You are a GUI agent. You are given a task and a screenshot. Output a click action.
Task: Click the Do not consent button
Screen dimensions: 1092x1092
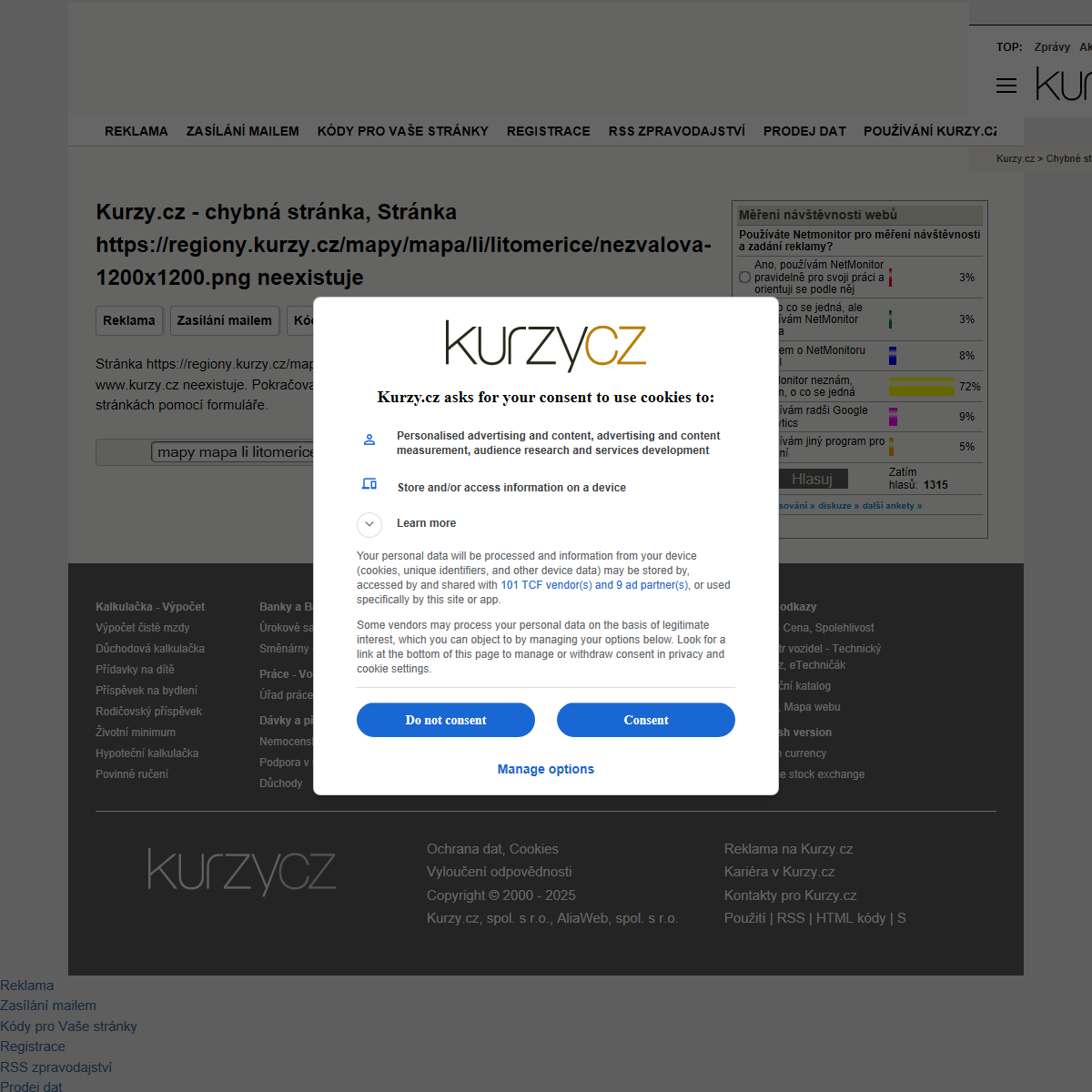(446, 720)
